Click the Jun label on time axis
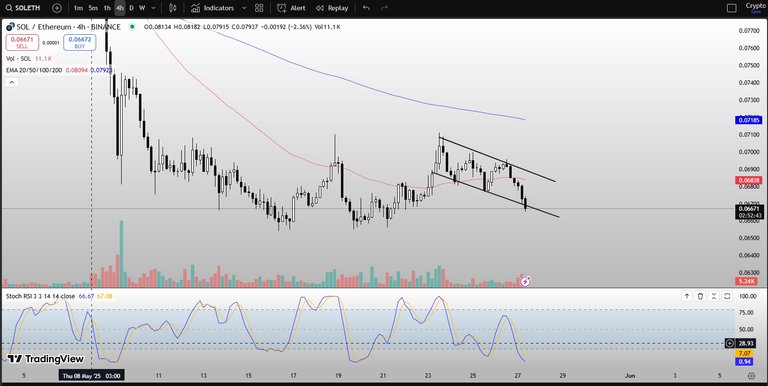Screen dimensions: 768x386 [x=630, y=376]
